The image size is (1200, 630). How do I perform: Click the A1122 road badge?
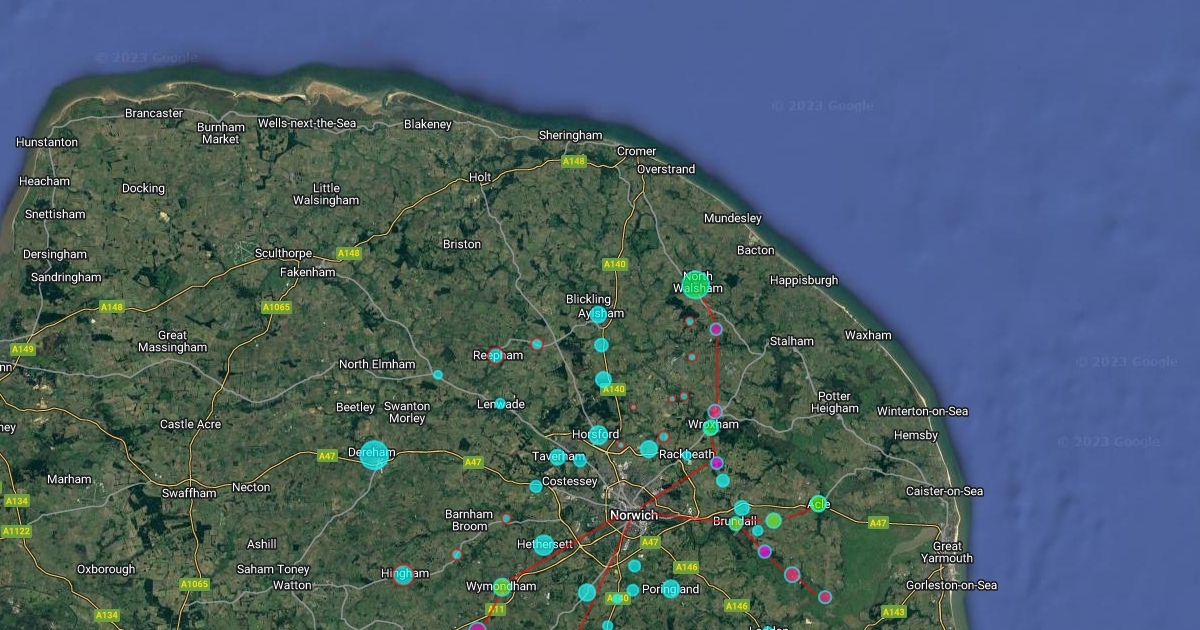(16, 531)
